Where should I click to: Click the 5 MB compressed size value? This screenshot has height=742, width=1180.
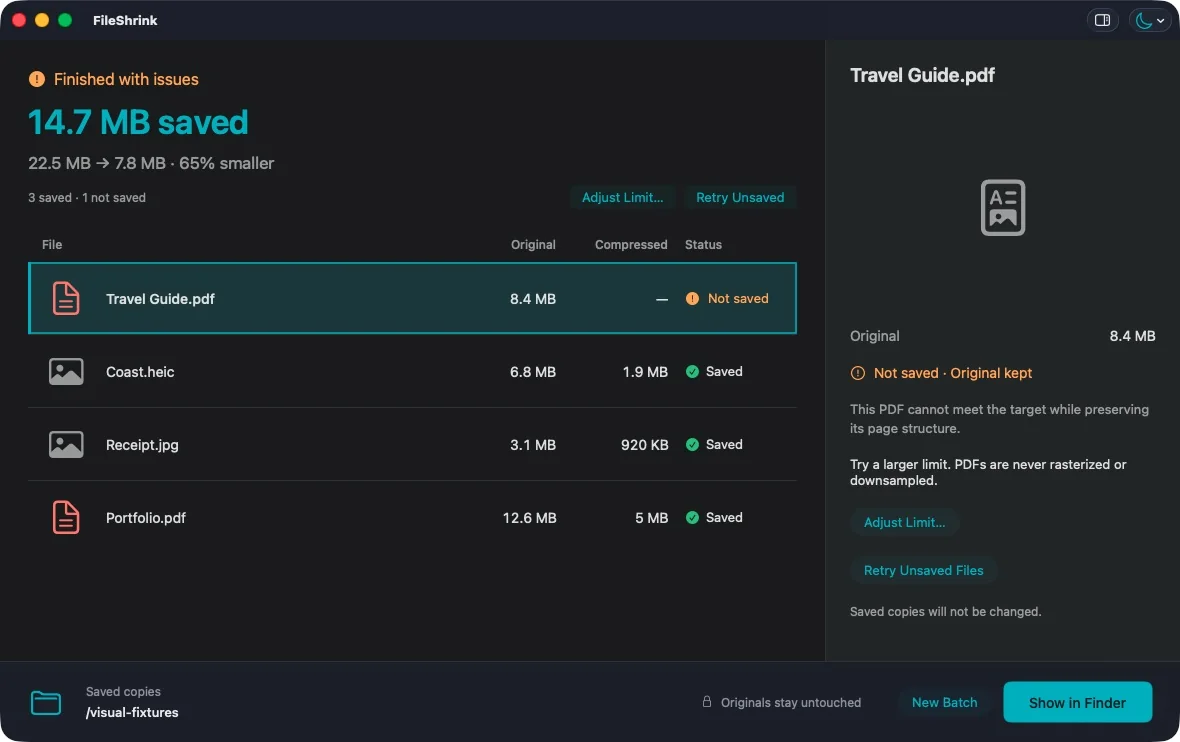point(651,518)
